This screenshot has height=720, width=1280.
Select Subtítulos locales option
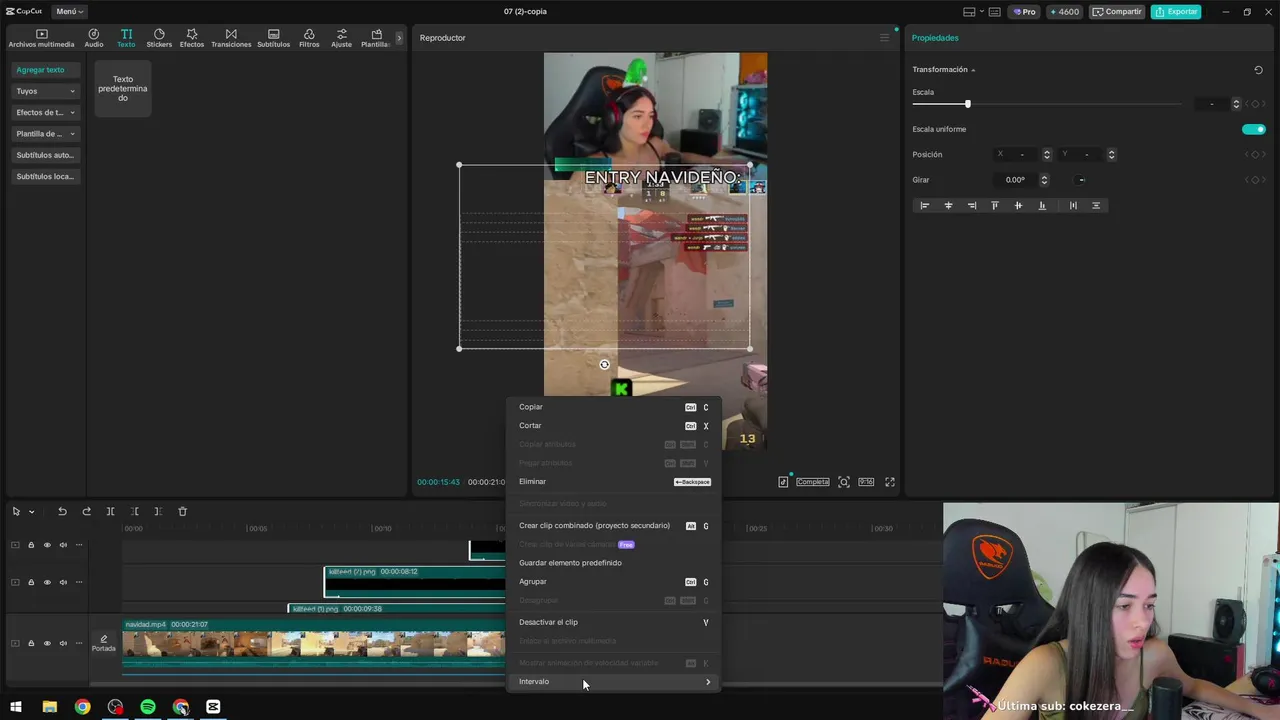(45, 176)
